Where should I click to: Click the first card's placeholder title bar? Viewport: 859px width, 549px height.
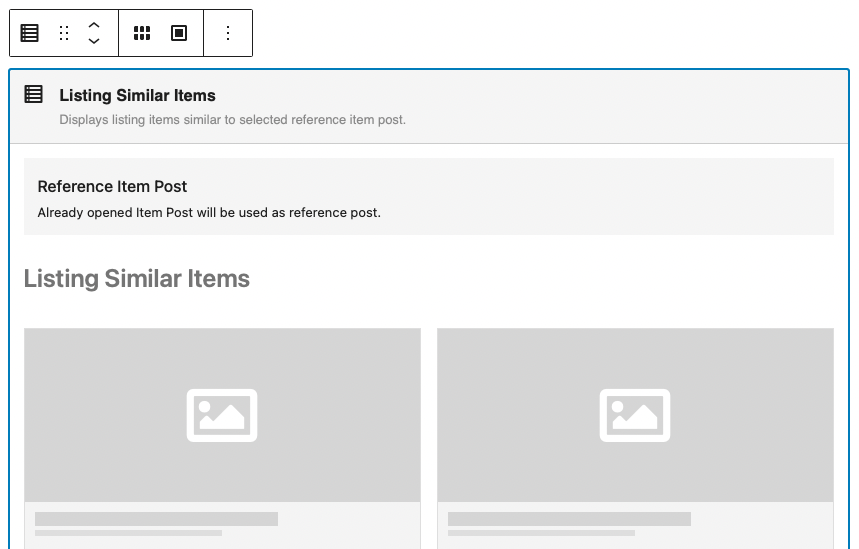[157, 519]
